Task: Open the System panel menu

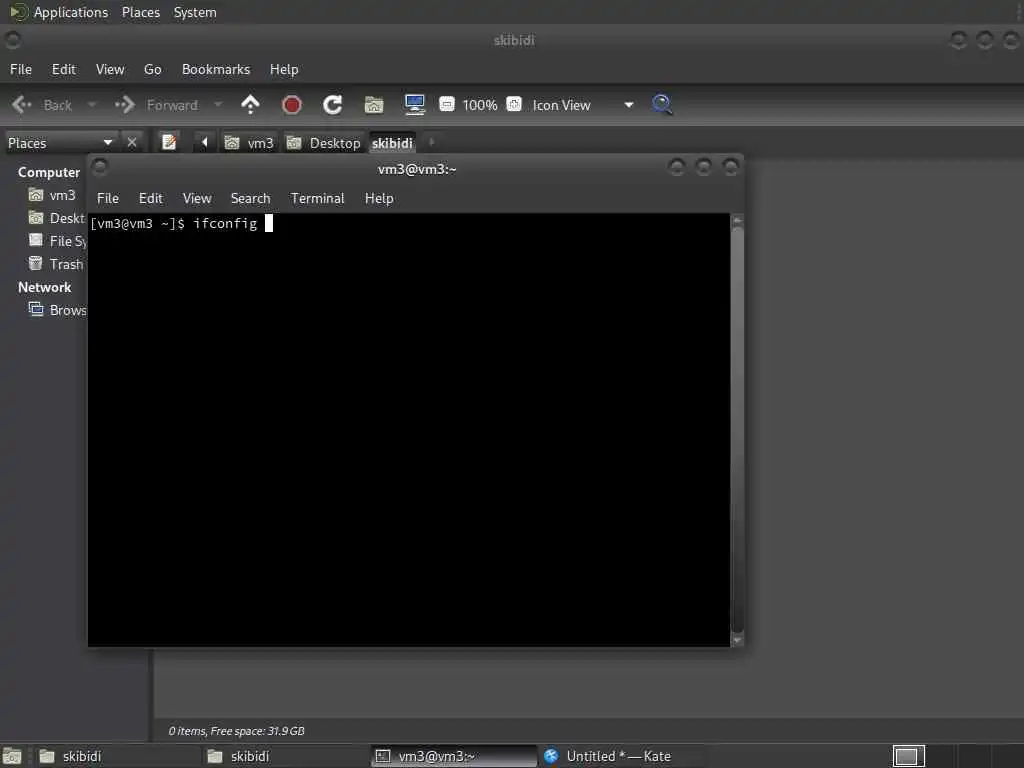Action: 195,12
